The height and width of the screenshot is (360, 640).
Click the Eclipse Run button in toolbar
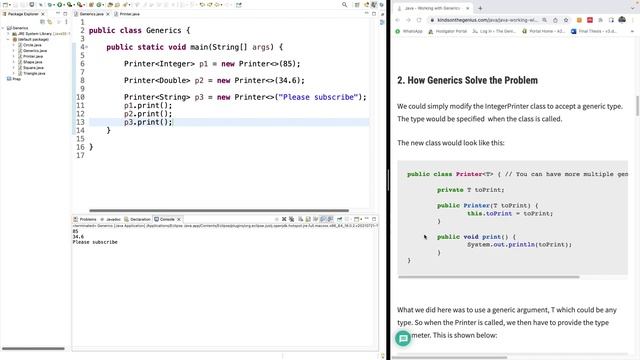[x=60, y=5]
